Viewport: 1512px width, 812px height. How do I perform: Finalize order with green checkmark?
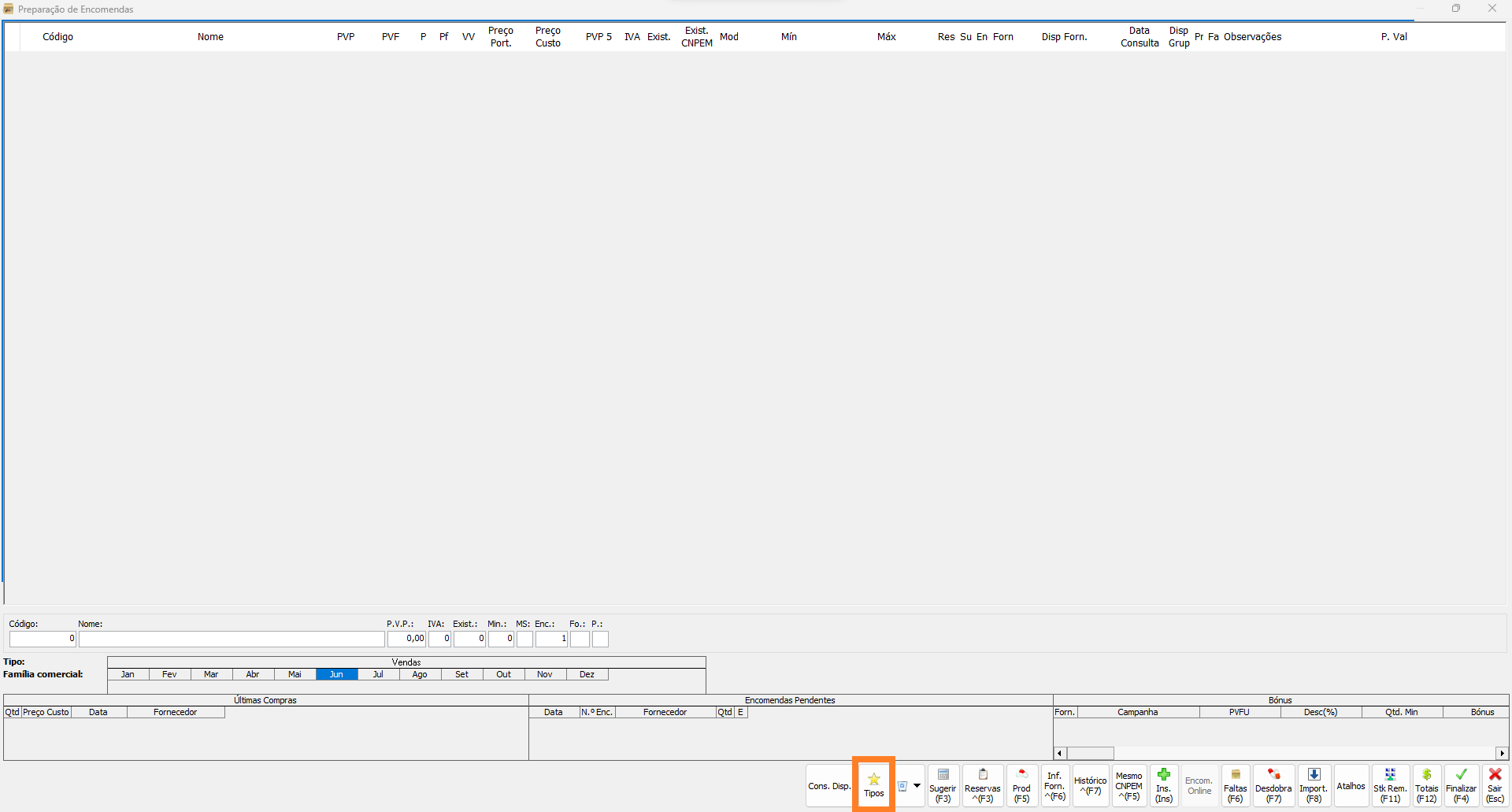[1461, 785]
